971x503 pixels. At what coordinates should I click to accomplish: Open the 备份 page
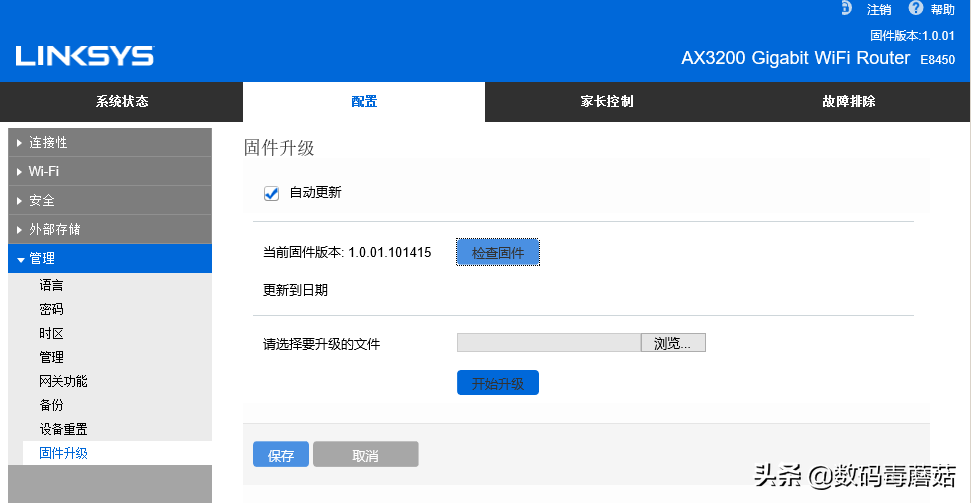[x=51, y=405]
